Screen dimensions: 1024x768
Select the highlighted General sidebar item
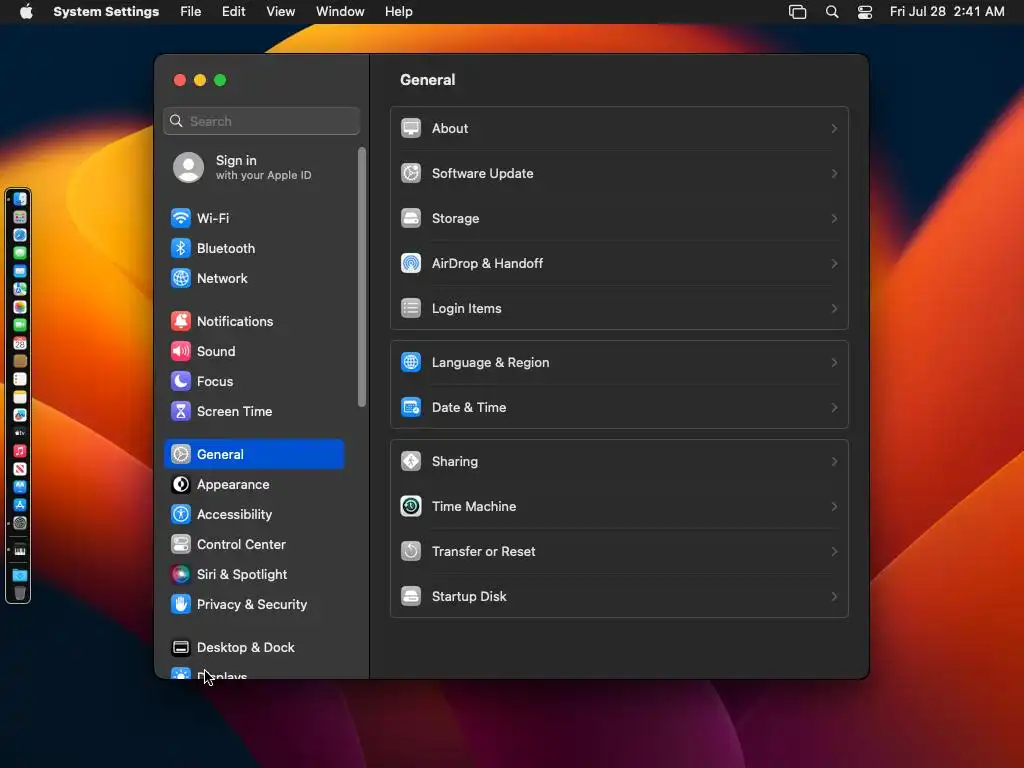254,455
